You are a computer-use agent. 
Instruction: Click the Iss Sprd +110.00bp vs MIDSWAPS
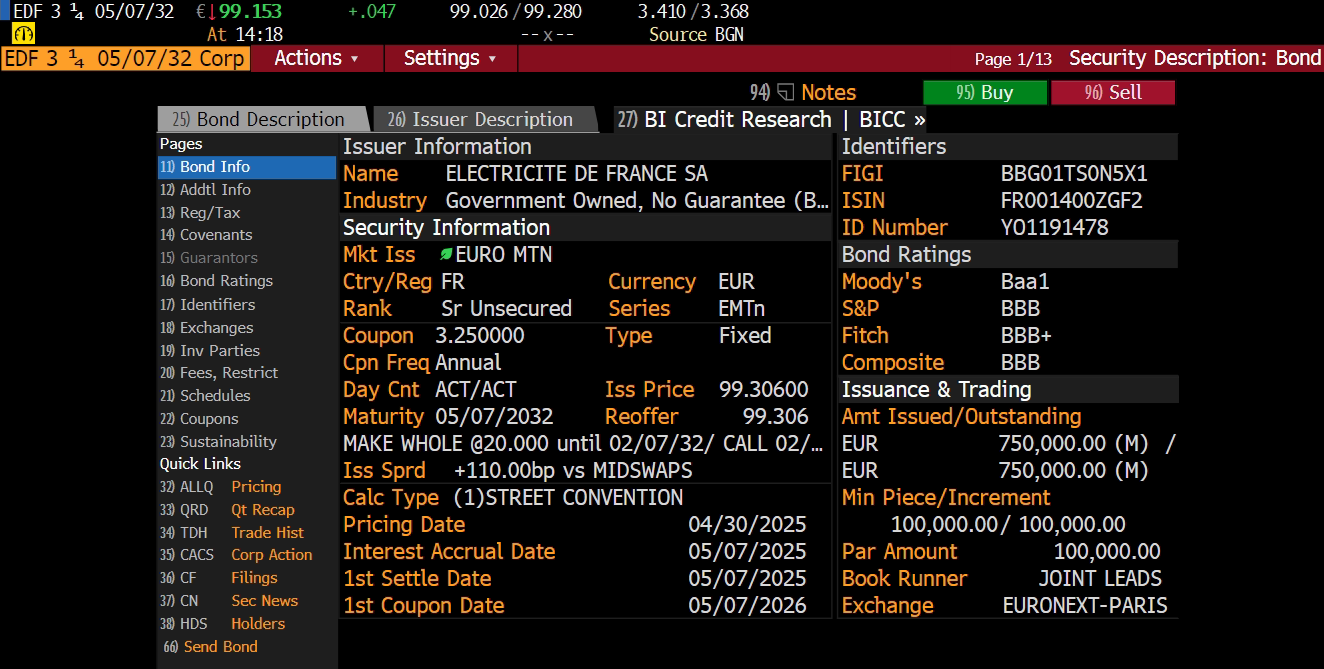(573, 471)
